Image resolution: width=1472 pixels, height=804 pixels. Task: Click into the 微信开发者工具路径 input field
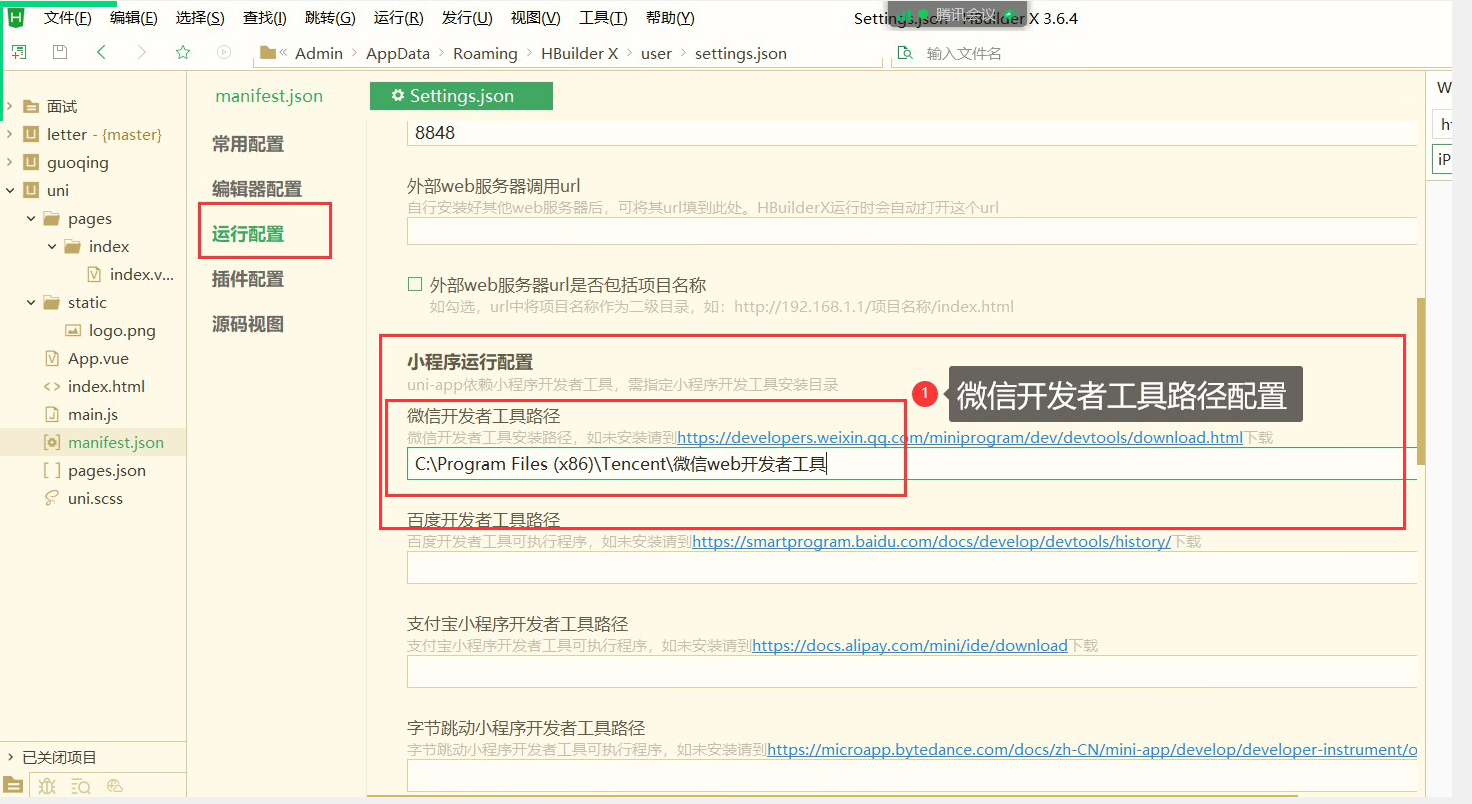(x=912, y=464)
